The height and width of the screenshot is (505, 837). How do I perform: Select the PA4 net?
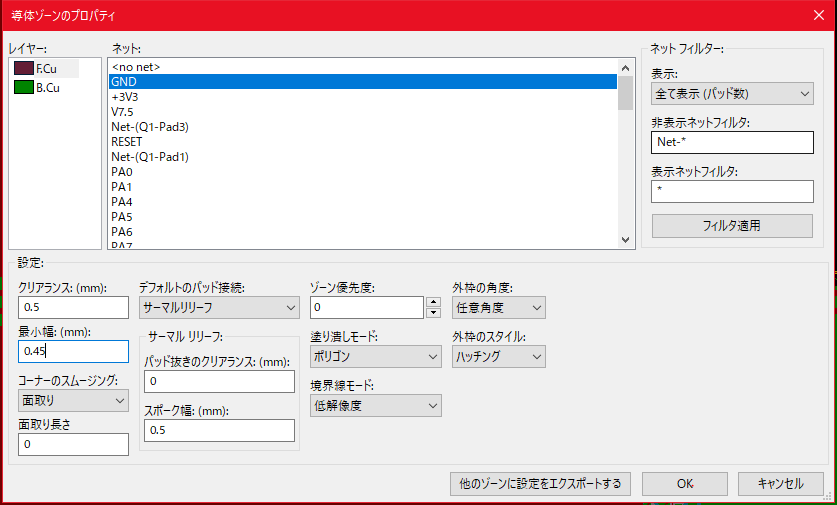363,202
